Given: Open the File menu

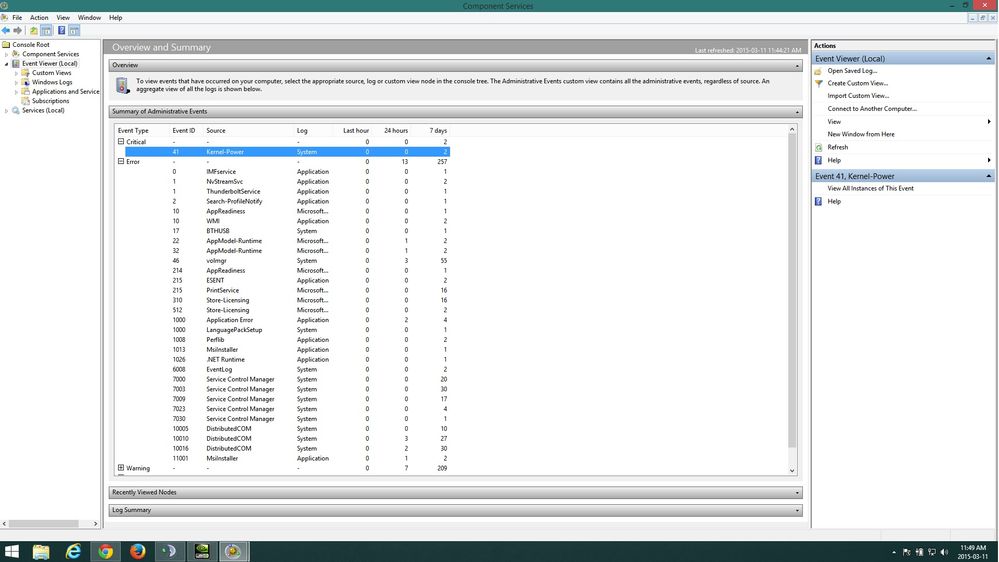Looking at the screenshot, I should 17,18.
